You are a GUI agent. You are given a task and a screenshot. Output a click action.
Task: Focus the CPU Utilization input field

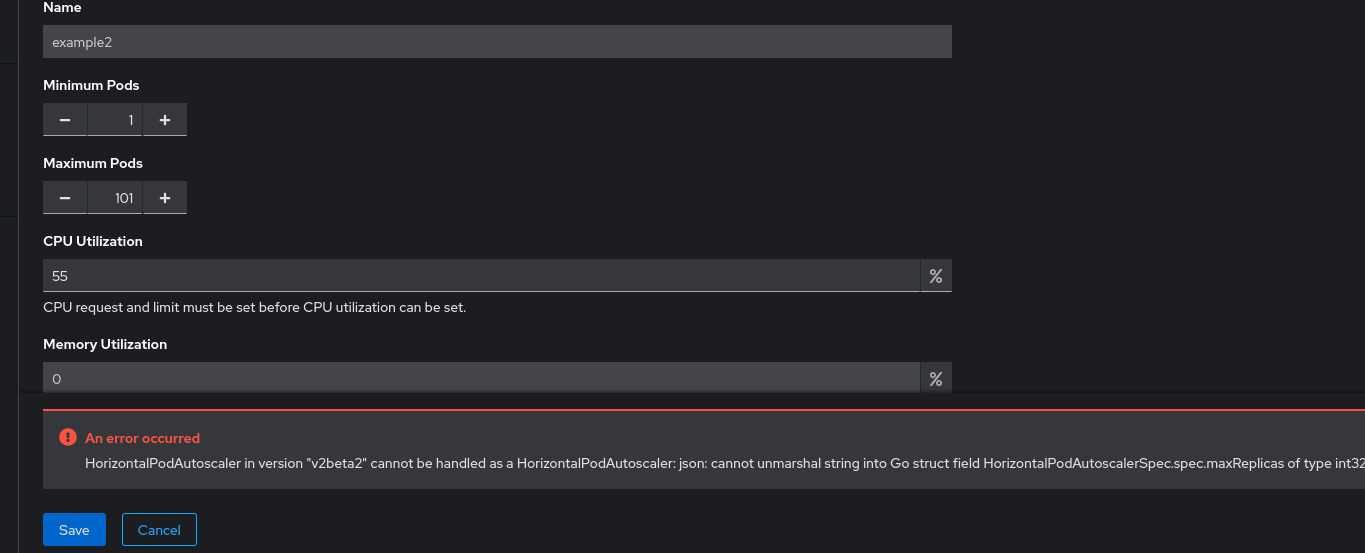click(x=480, y=276)
